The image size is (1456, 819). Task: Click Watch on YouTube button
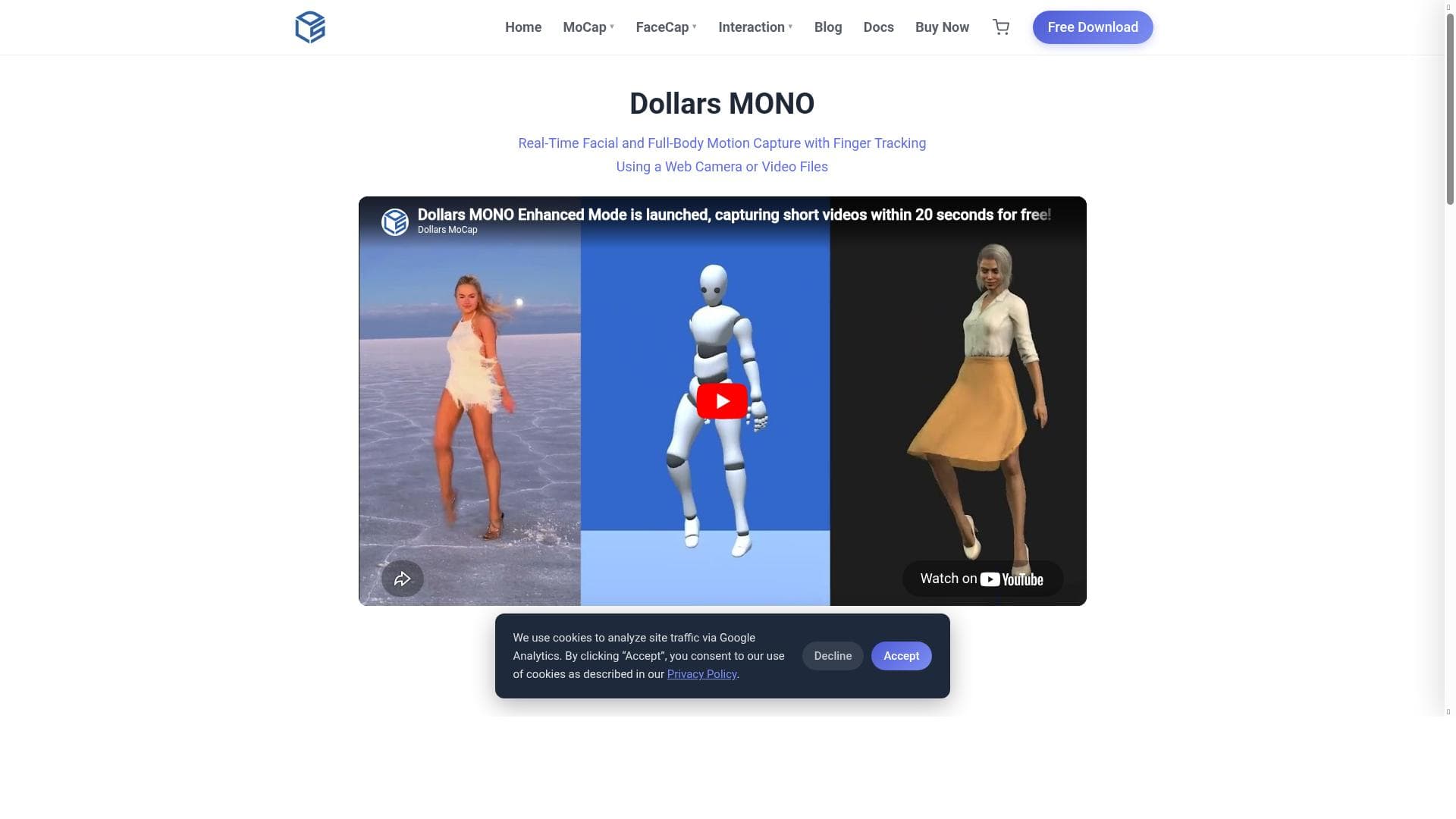point(982,579)
